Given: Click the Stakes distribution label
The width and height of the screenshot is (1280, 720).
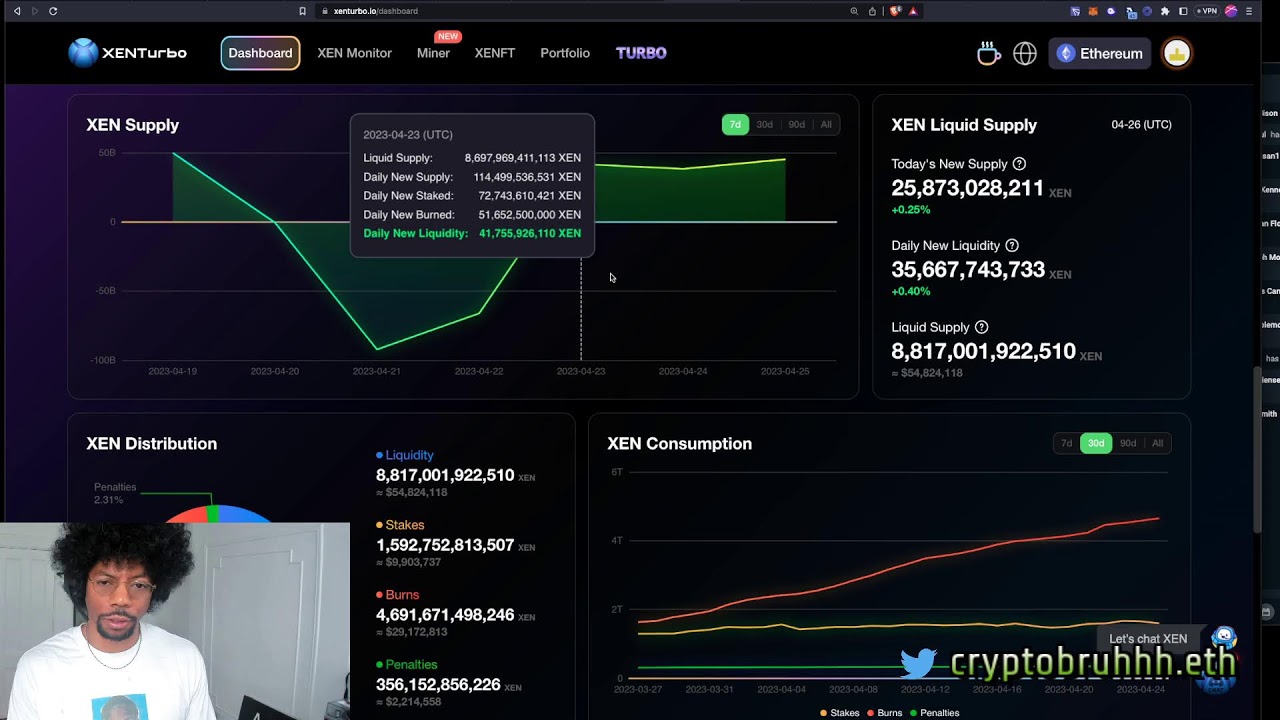Looking at the screenshot, I should (400, 525).
